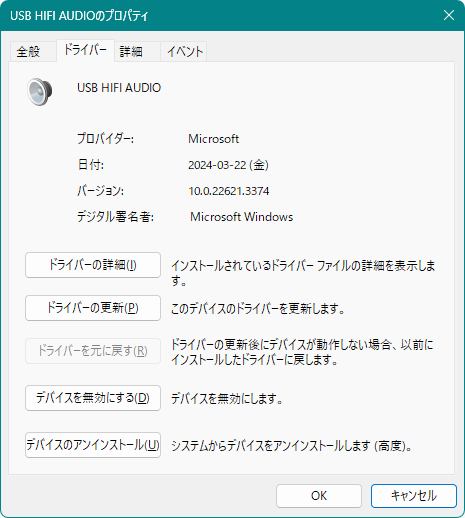The width and height of the screenshot is (465, 518).
Task: Click the description about uninstalling the device (高度)
Action: (291, 446)
